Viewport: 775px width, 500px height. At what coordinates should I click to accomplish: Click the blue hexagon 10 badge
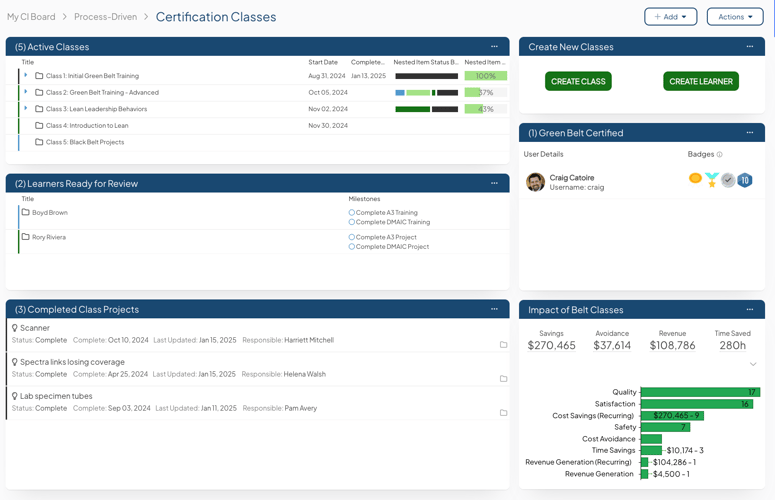click(745, 180)
